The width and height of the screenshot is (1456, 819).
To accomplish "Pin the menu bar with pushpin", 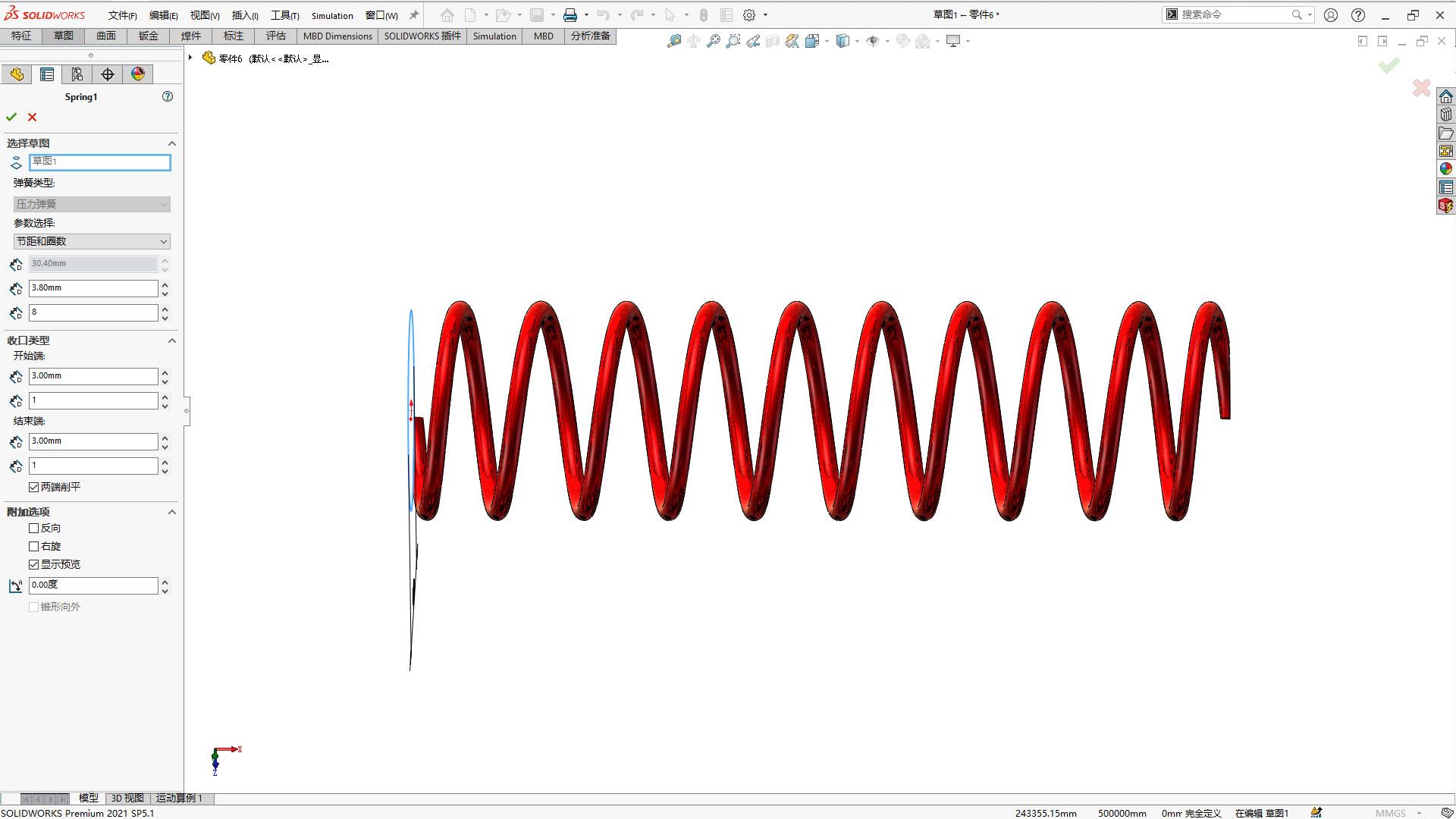I will tap(413, 15).
